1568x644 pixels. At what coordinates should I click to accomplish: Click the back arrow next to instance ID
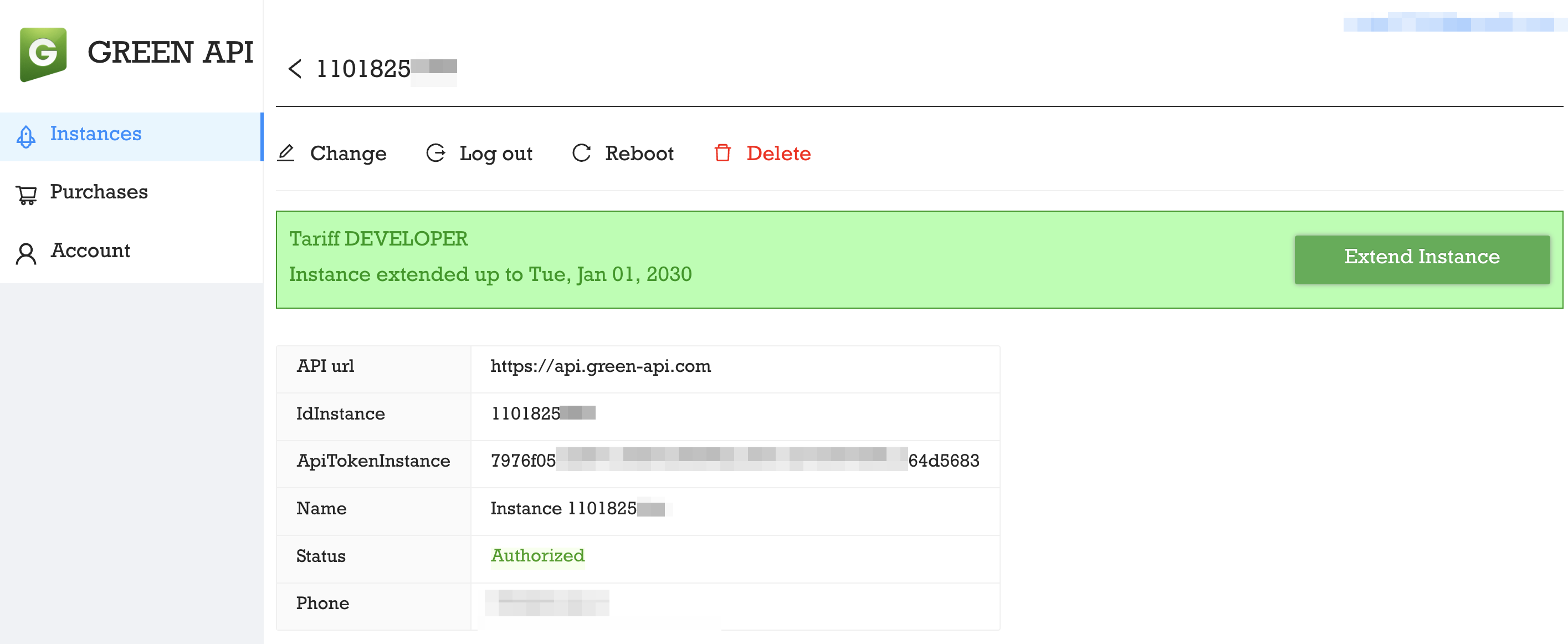(x=295, y=69)
